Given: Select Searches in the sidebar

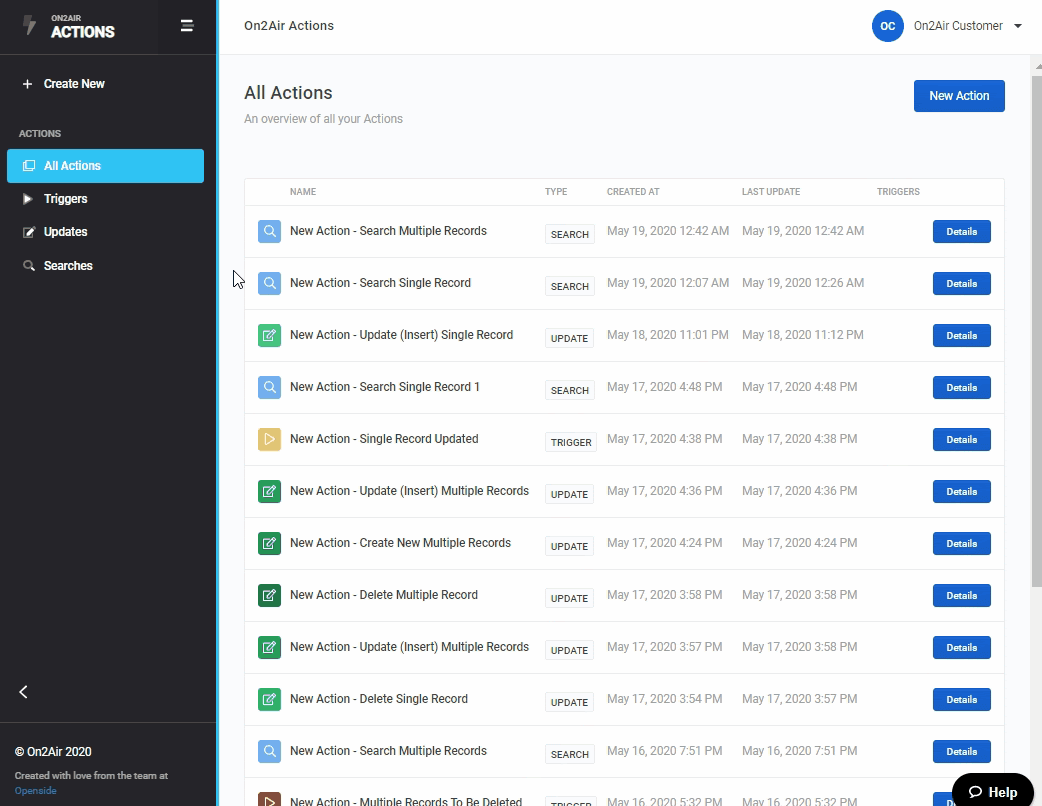Looking at the screenshot, I should point(67,266).
